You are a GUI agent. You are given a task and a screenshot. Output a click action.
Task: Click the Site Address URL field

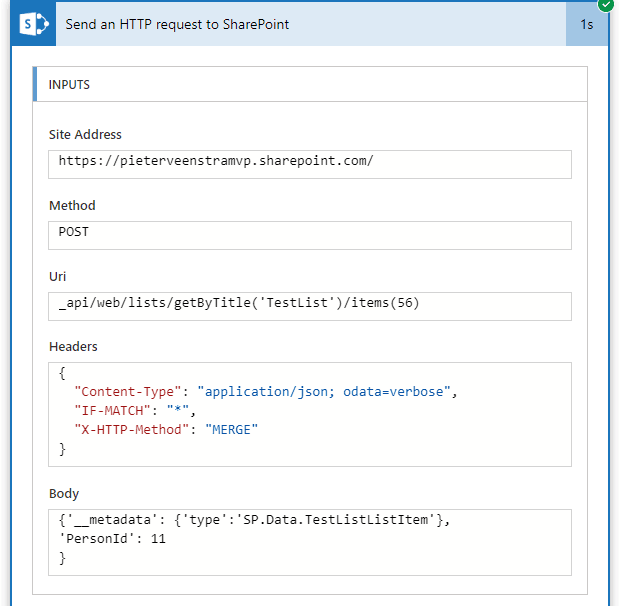310,164
